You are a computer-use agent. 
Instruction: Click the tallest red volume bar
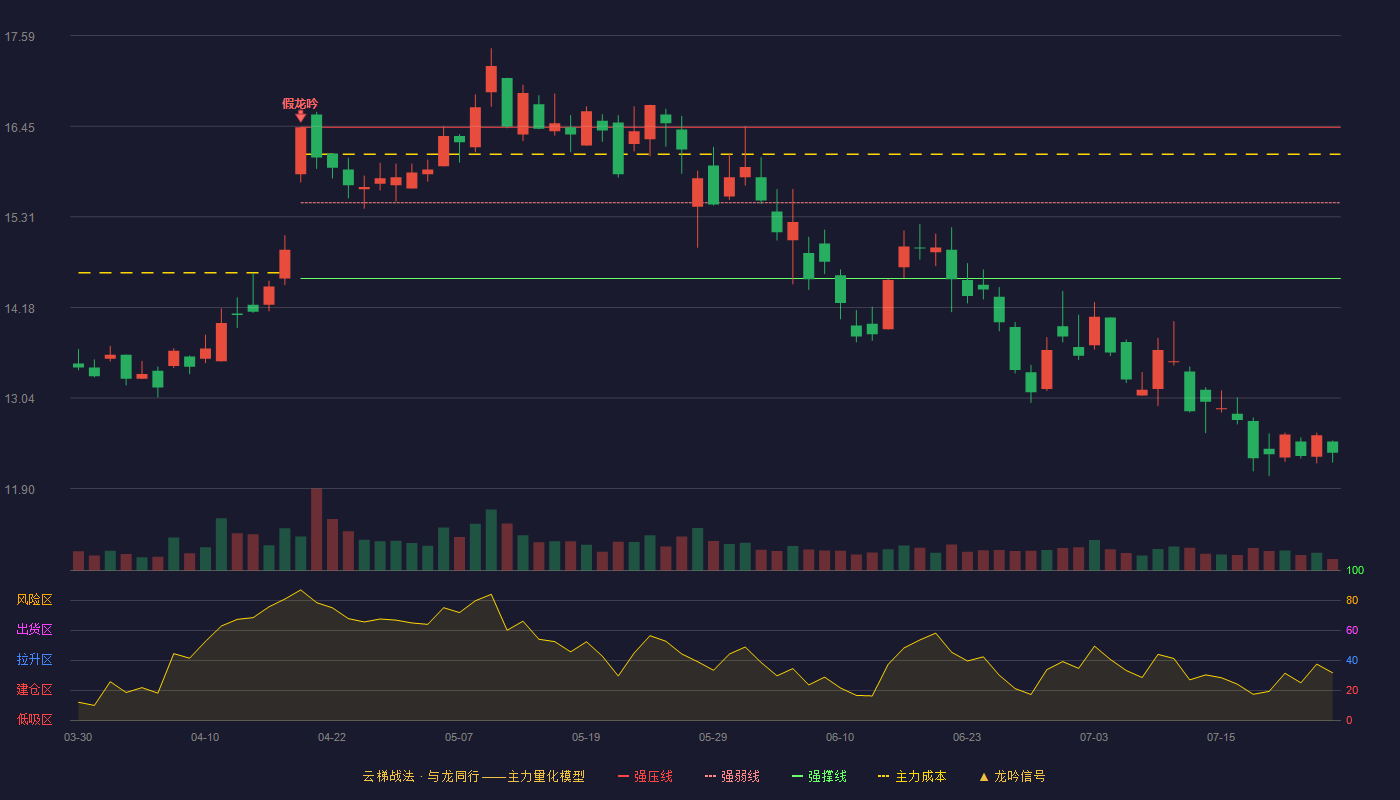click(x=316, y=529)
